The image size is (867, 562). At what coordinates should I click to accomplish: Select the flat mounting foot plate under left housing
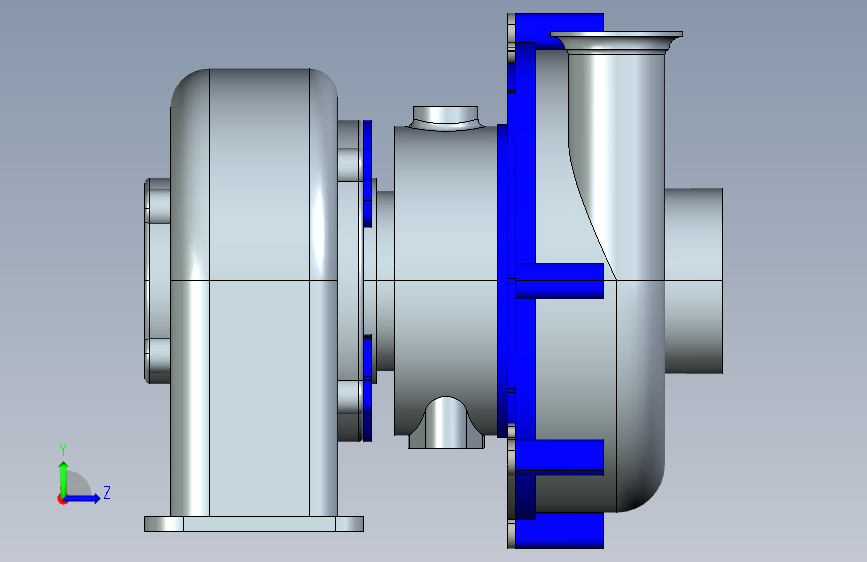254,524
